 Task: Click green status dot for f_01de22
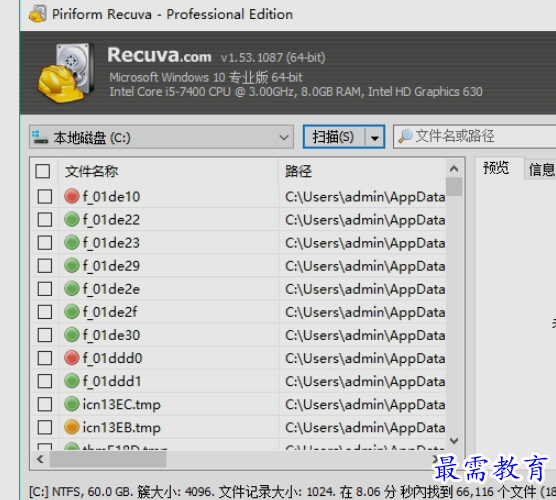(x=72, y=219)
